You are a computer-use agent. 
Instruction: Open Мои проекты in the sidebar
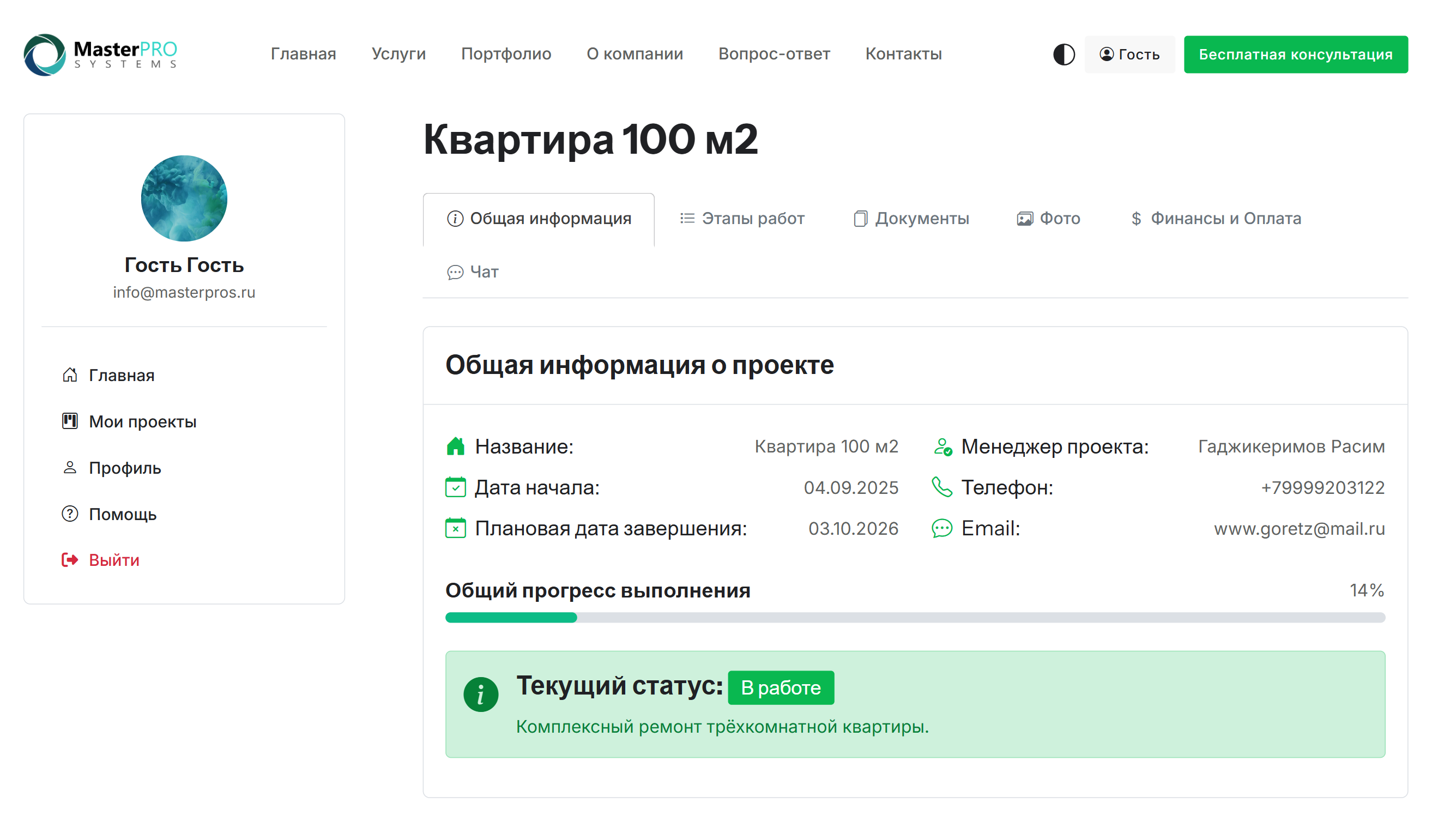[x=142, y=421]
